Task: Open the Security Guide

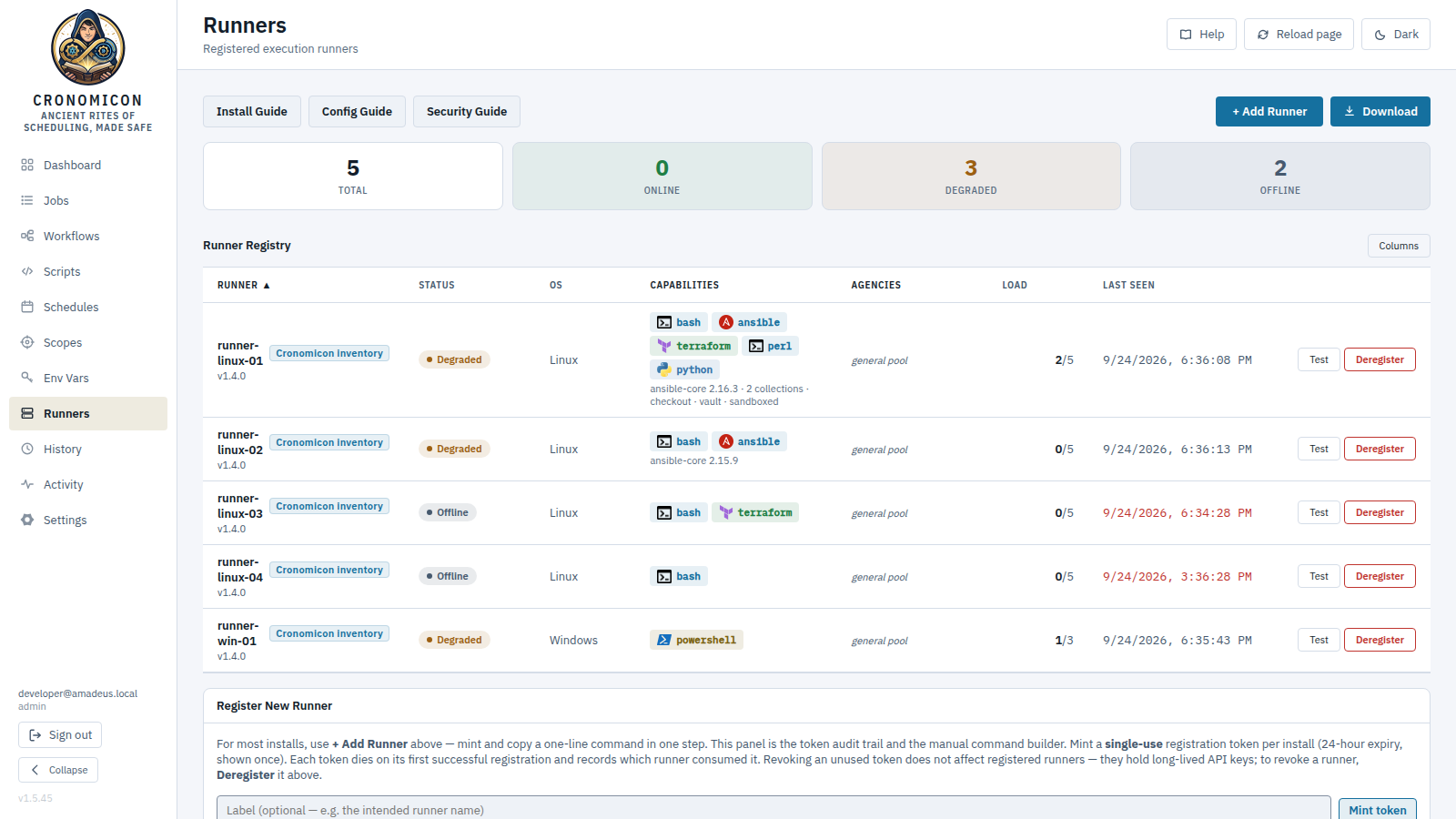Action: (x=467, y=111)
